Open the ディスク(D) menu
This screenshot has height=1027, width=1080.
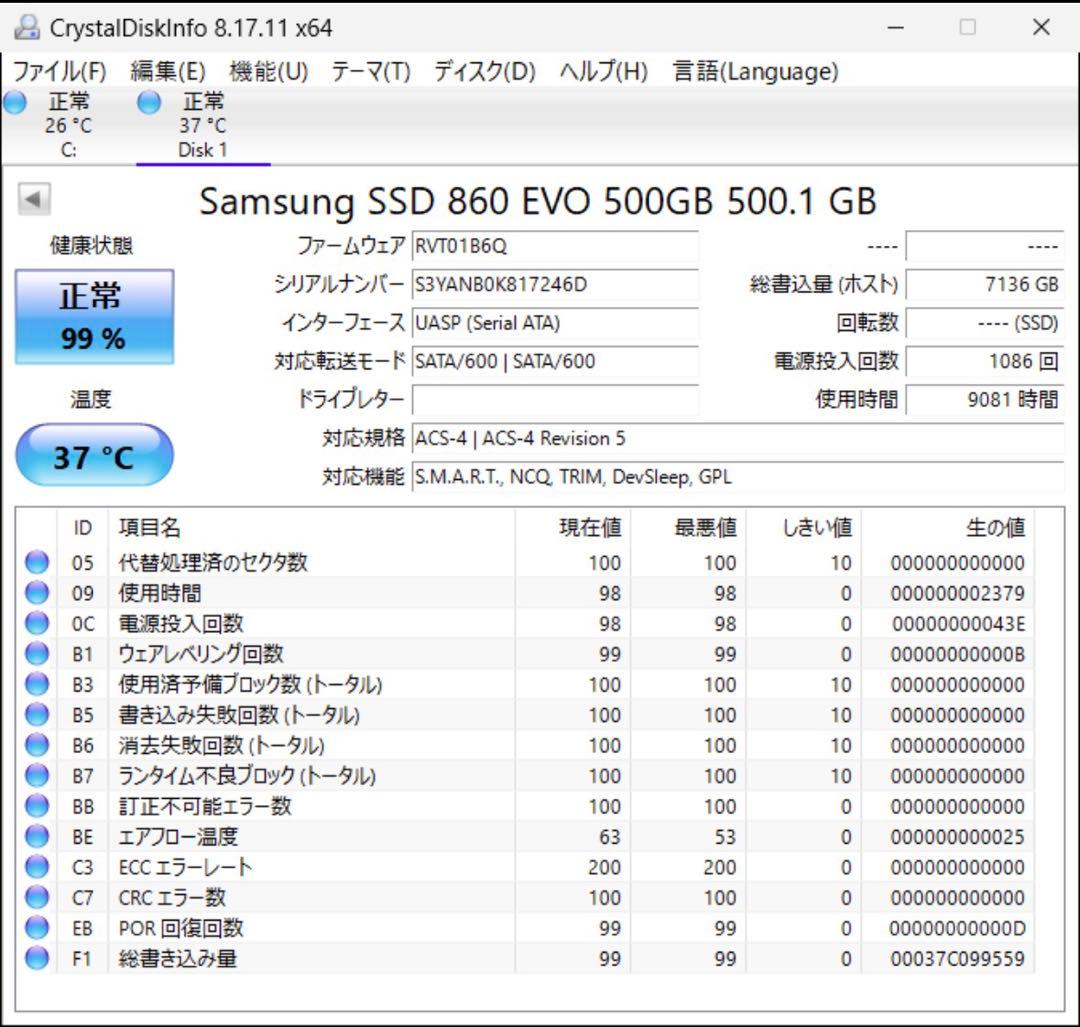pos(485,71)
